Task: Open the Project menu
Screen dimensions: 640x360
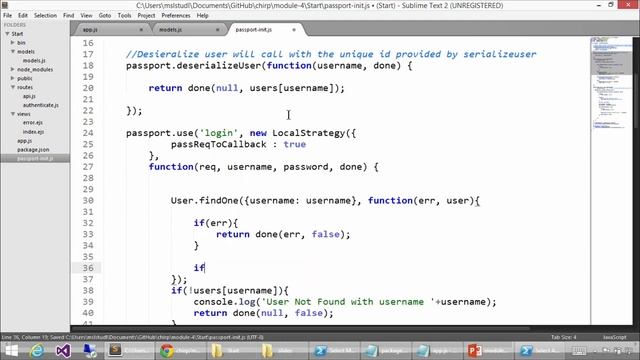Action: [x=146, y=16]
